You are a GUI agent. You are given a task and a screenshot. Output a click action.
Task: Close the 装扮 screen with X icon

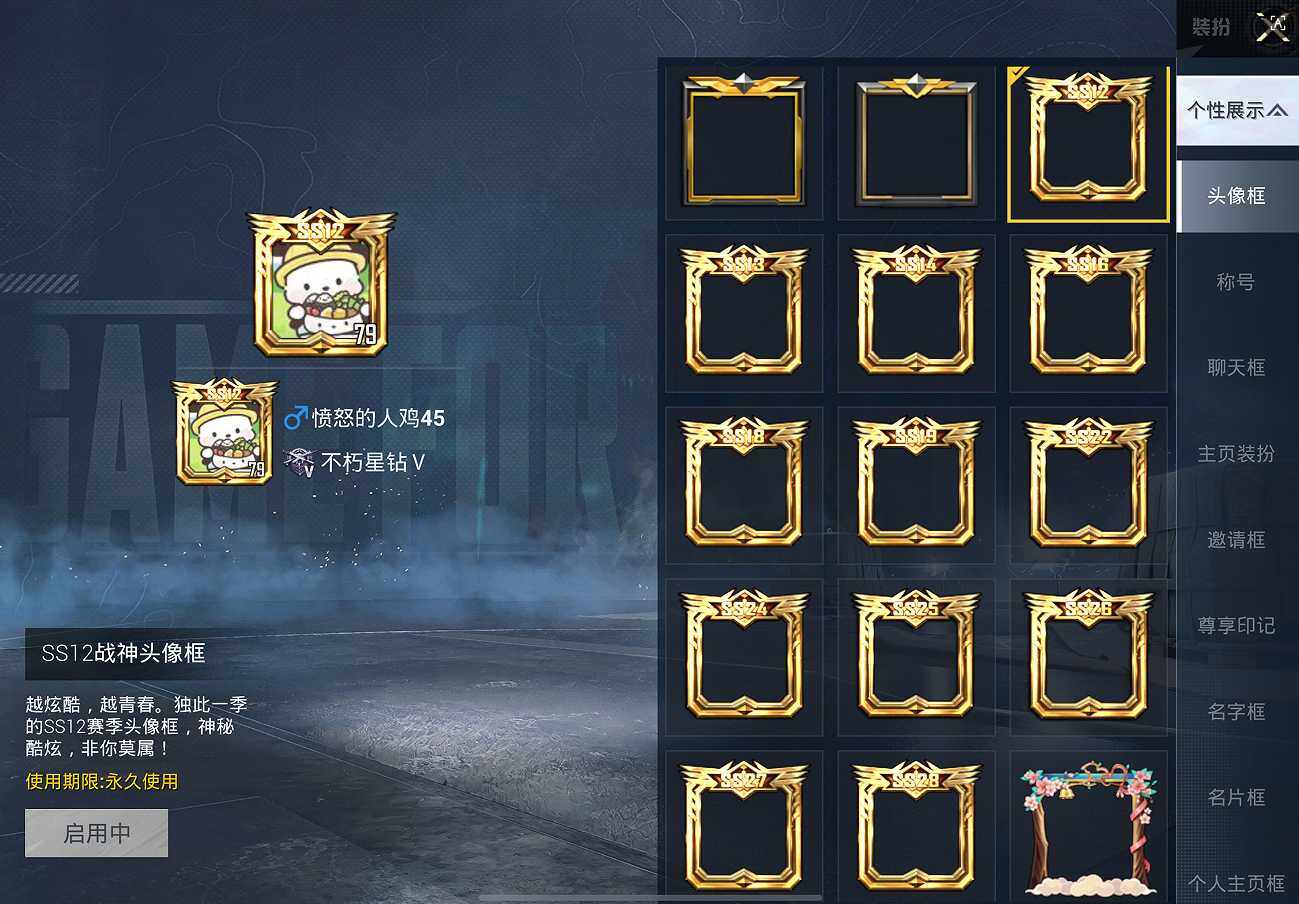(1272, 27)
